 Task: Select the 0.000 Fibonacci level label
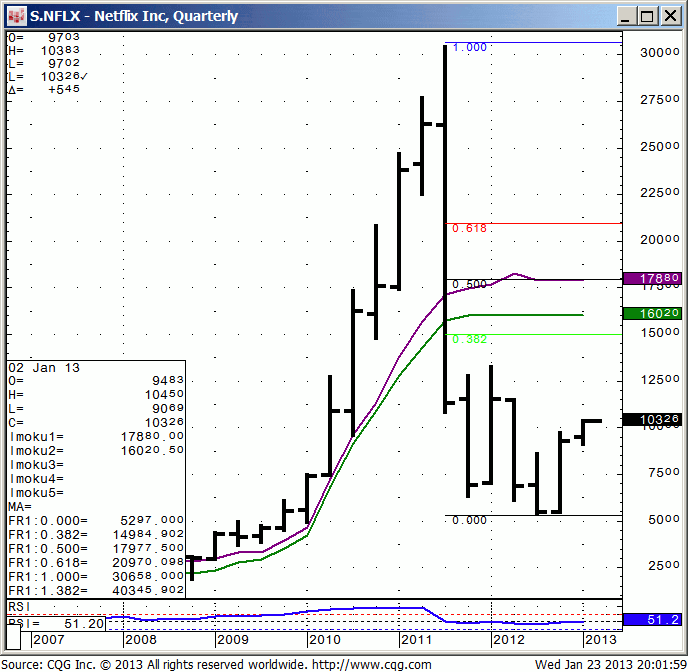(469, 520)
